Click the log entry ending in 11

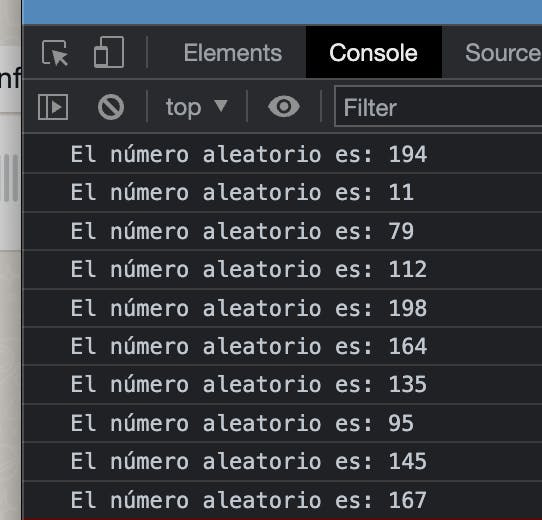tap(282, 193)
